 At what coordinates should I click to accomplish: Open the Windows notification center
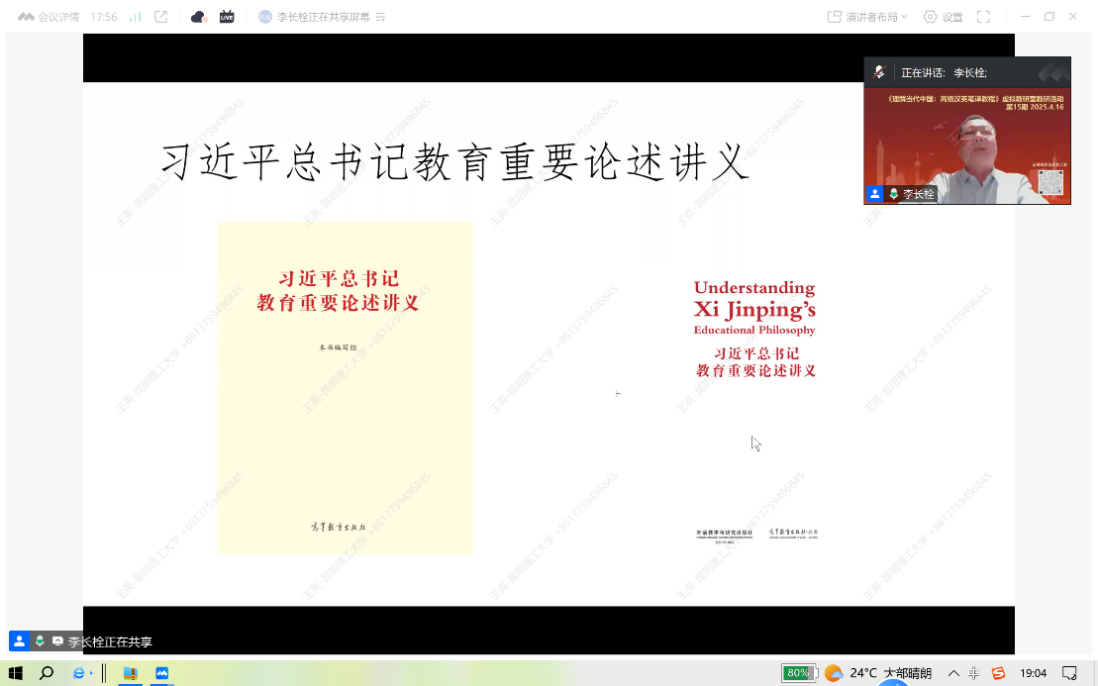tap(1069, 673)
